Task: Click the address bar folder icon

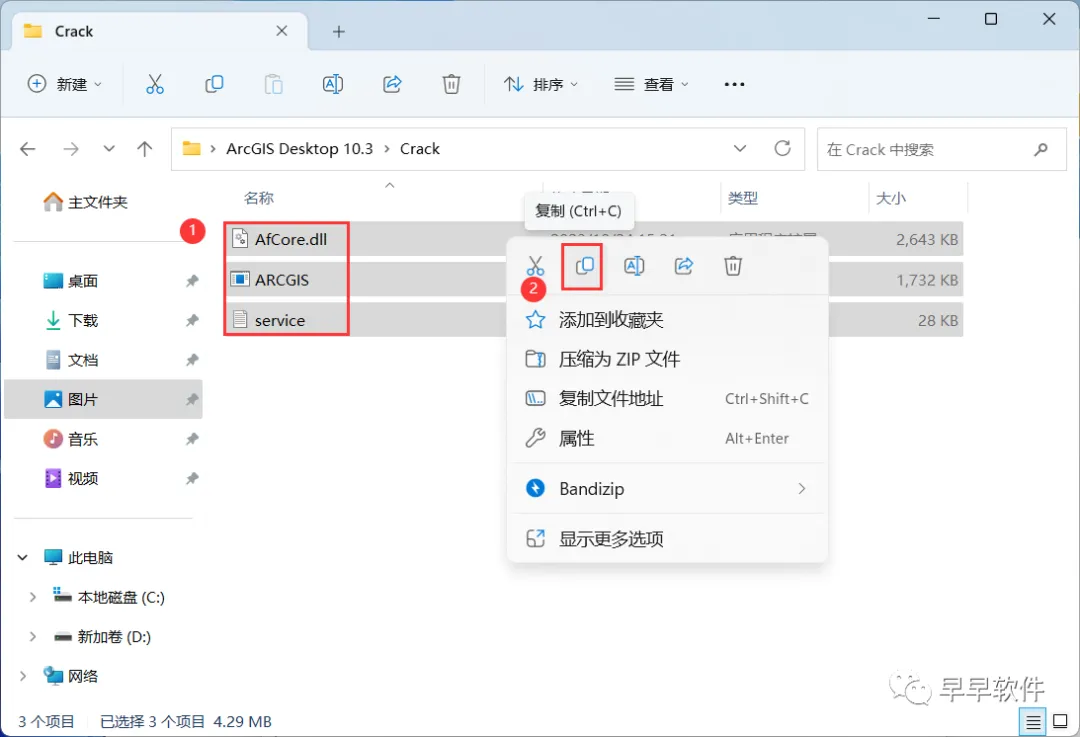Action: click(191, 148)
